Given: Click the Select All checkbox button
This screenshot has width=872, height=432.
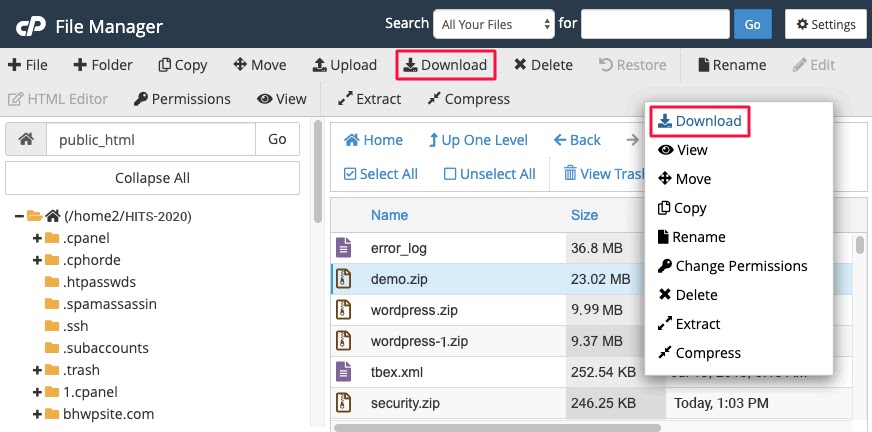Looking at the screenshot, I should pos(380,174).
